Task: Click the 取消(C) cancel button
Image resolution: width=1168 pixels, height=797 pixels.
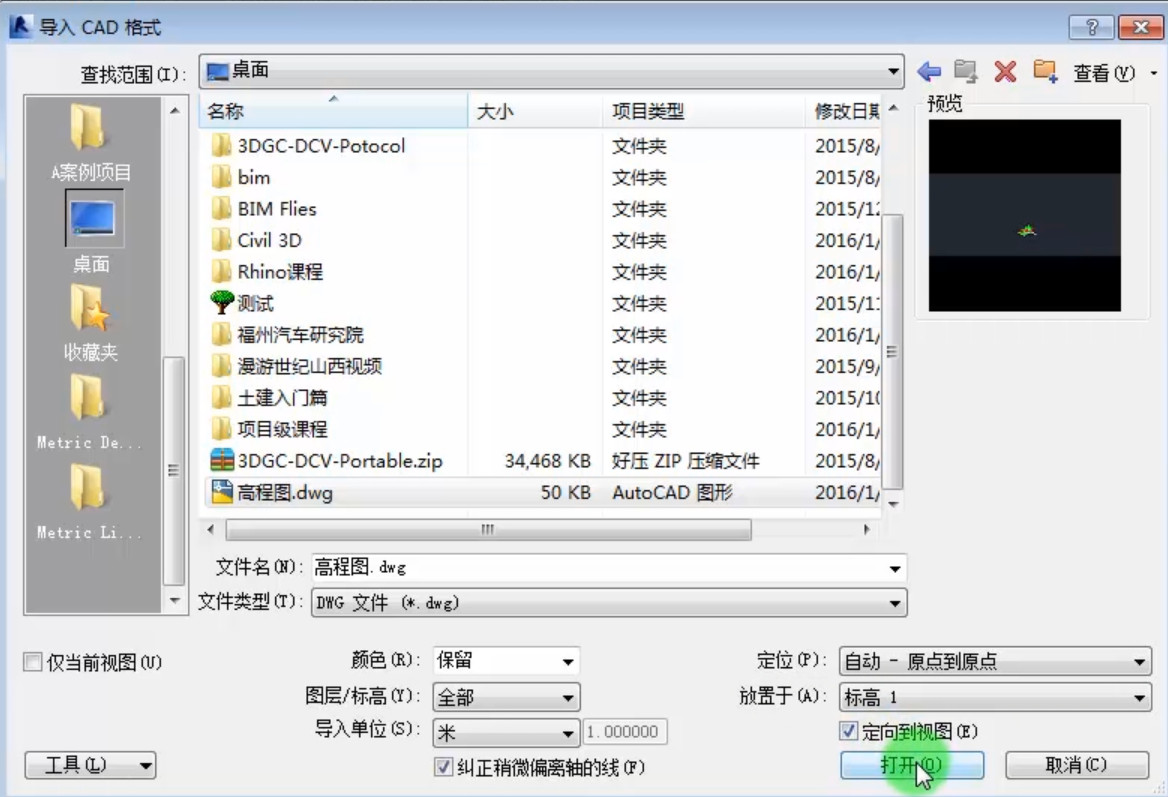Action: coord(1076,765)
